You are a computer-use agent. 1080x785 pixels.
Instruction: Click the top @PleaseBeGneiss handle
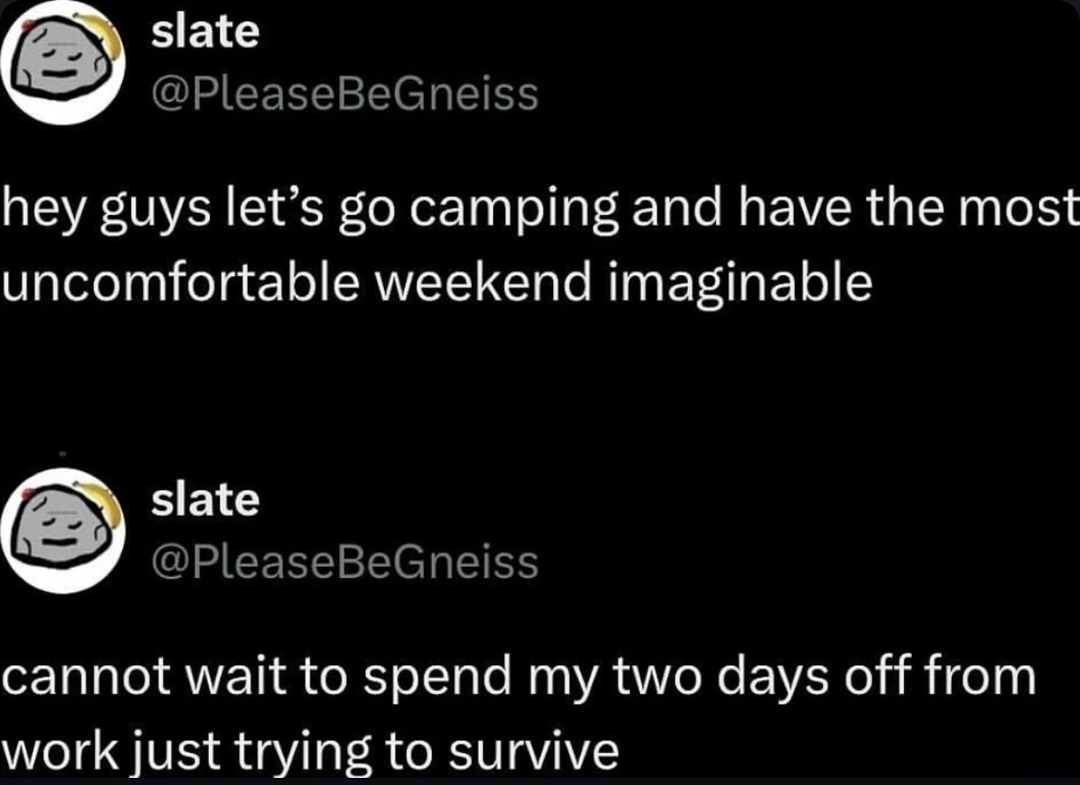(x=344, y=95)
